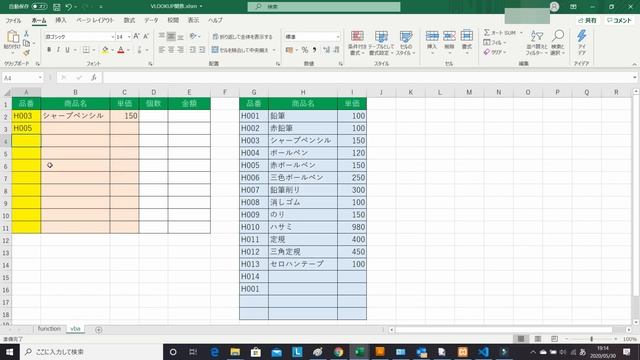The image size is (640, 360).
Task: Click Wrap Text (折り返して全体を表示する)
Action: [242, 37]
